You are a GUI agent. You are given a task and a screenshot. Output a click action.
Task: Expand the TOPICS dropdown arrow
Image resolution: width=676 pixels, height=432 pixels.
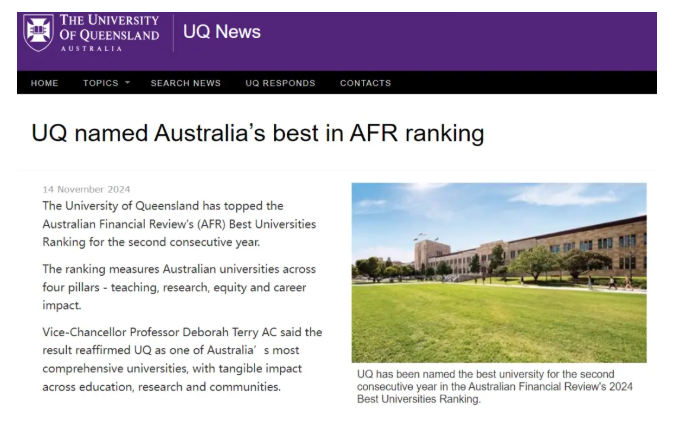point(127,82)
